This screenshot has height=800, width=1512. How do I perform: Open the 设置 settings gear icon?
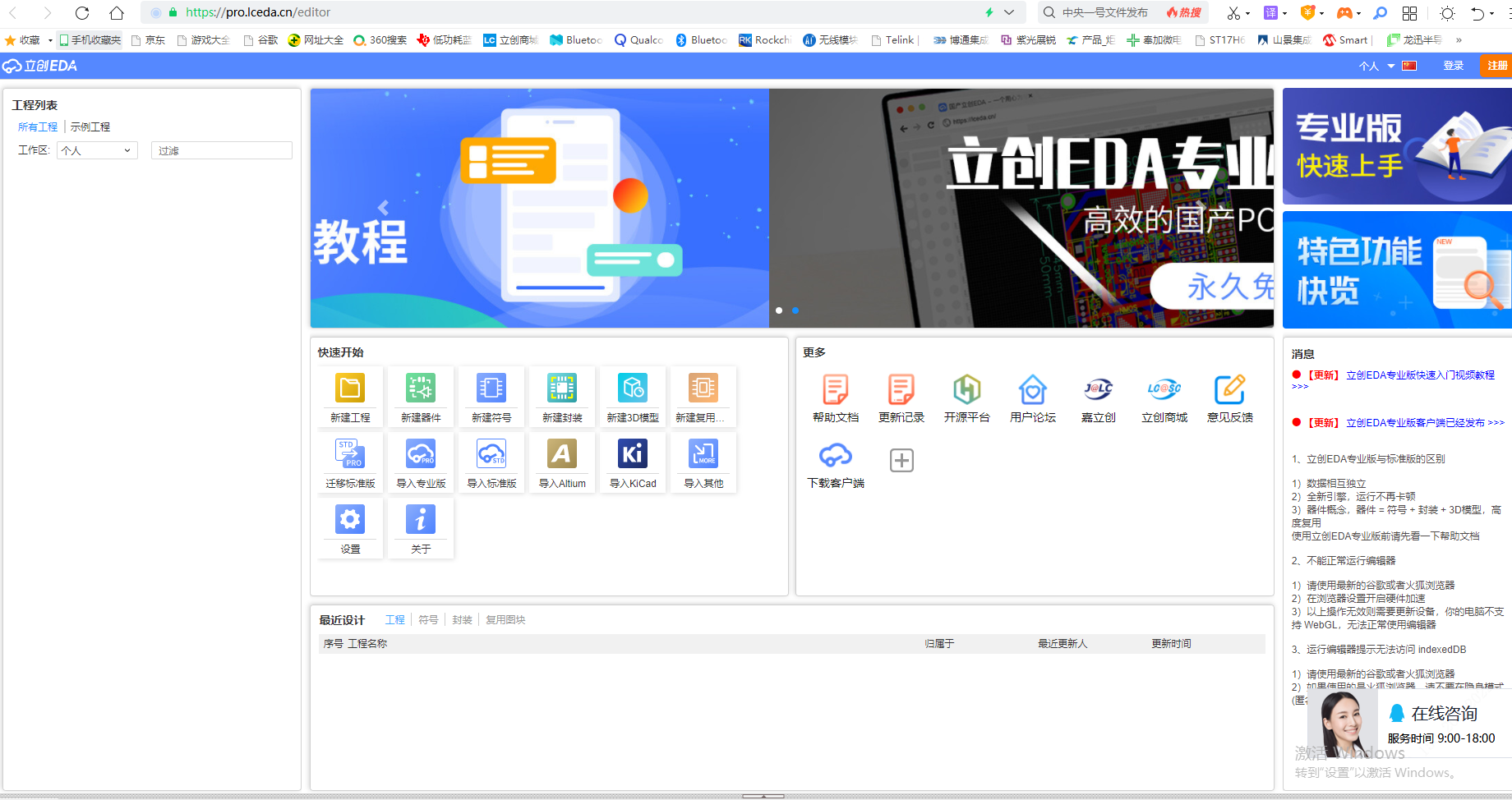(x=350, y=519)
